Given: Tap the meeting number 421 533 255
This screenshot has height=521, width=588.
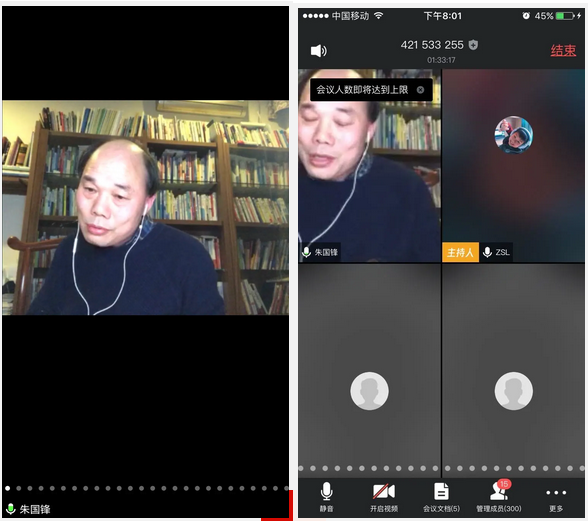Looking at the screenshot, I should click(x=432, y=45).
